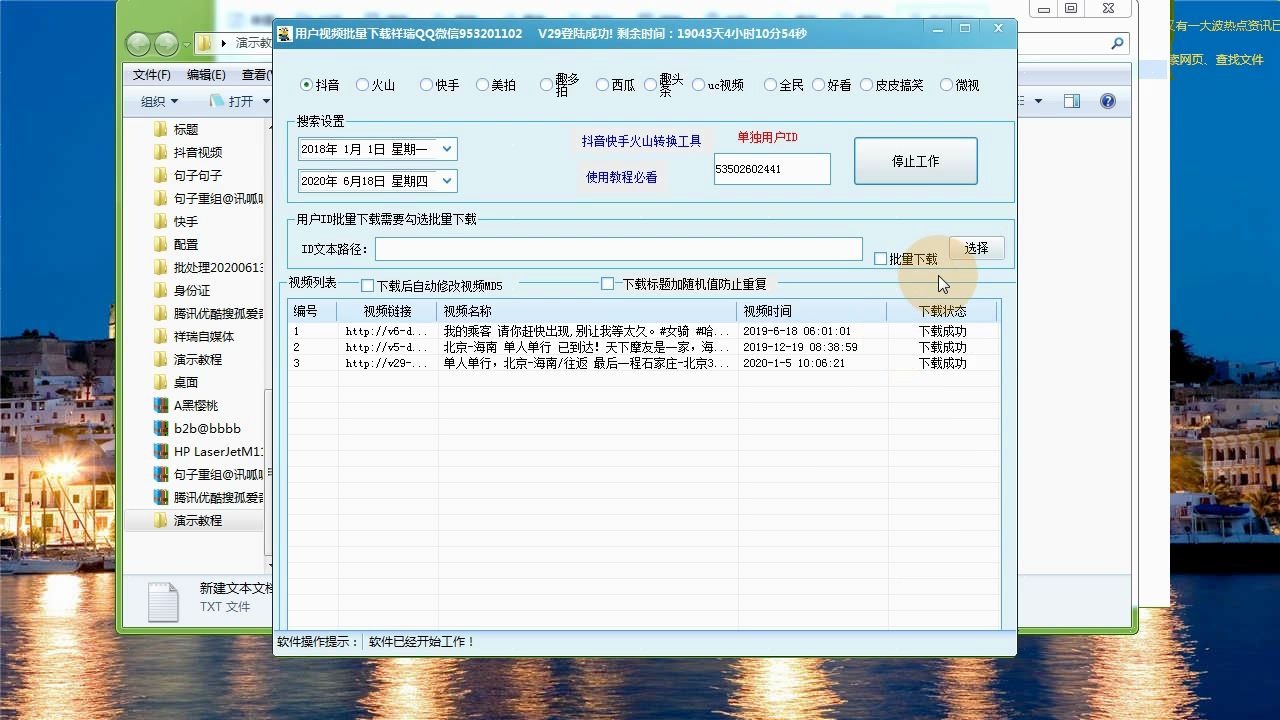
Task: Click the folder icon beside 快手 in Explorer
Action: 160,221
